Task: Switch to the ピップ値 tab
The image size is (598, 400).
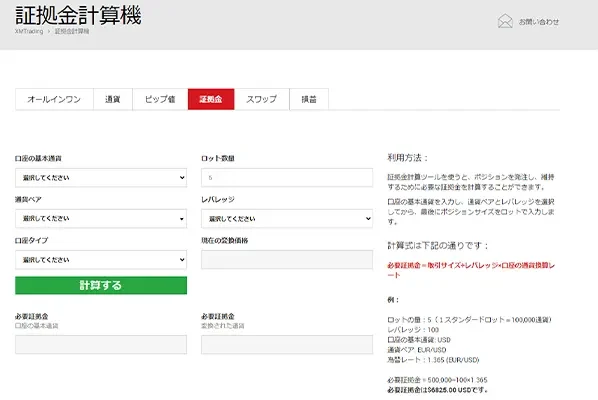Action: (160, 99)
